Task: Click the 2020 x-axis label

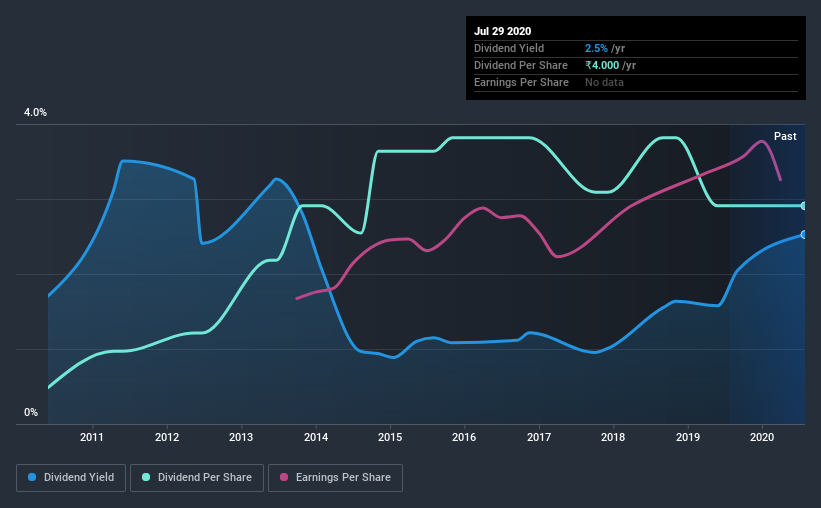Action: 762,437
